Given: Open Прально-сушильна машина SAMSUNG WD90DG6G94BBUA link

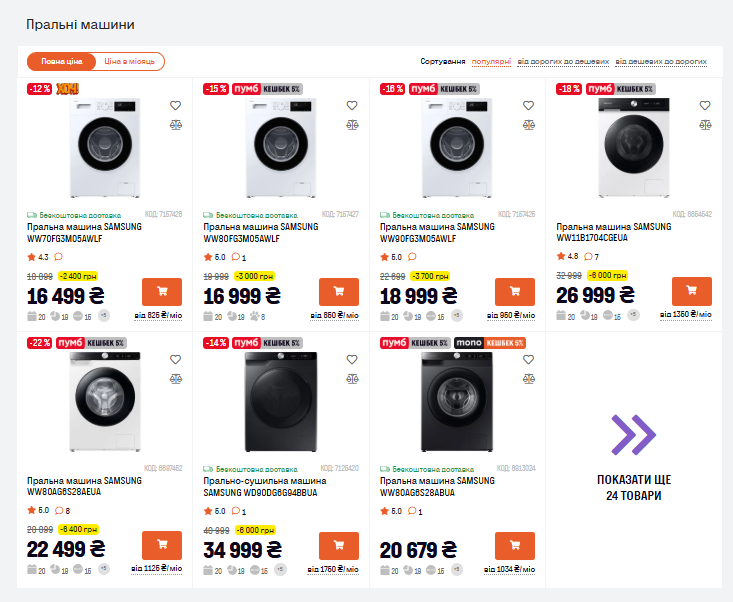Looking at the screenshot, I should (x=261, y=487).
